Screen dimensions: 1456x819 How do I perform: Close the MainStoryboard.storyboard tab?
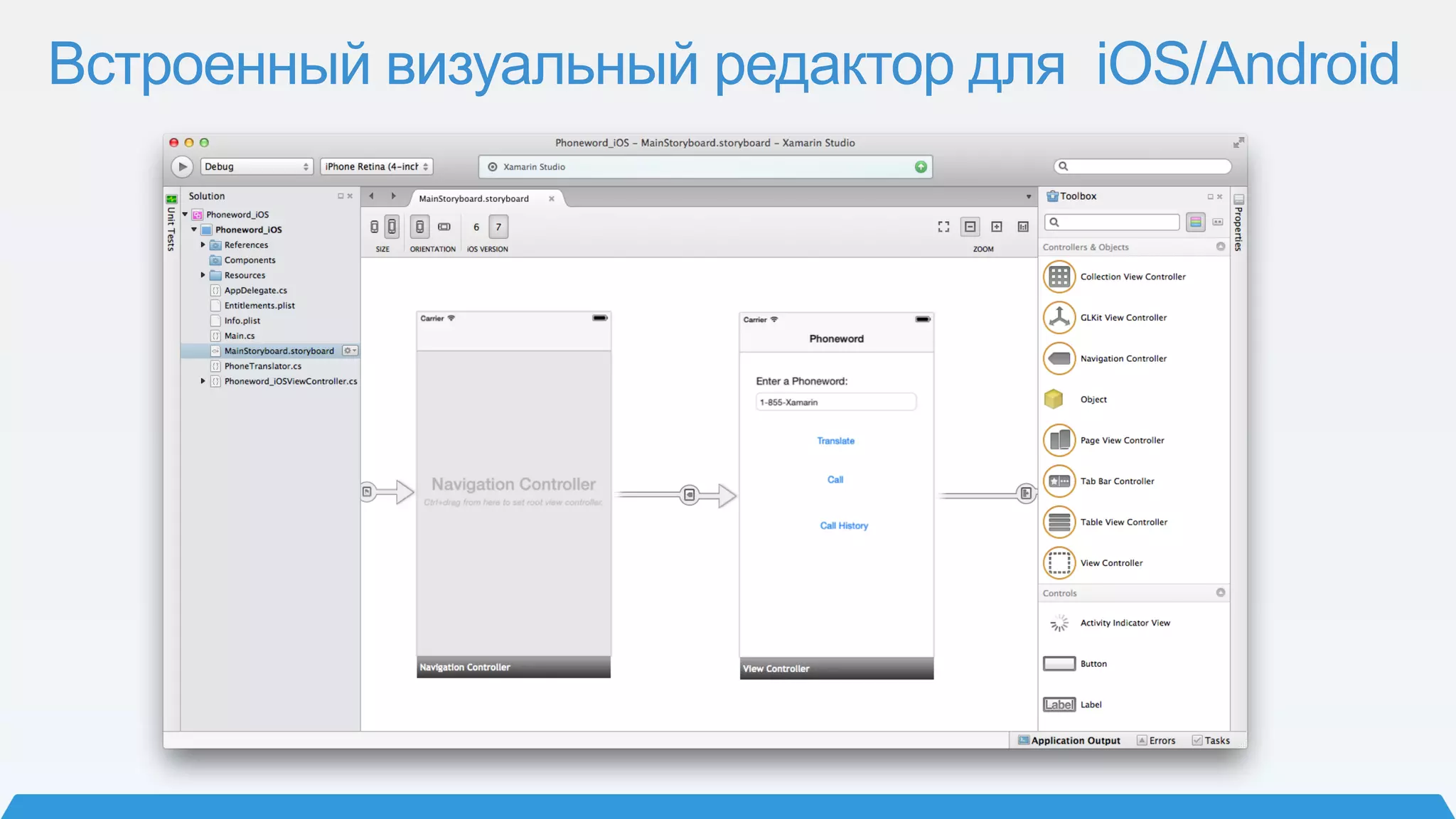(x=552, y=199)
